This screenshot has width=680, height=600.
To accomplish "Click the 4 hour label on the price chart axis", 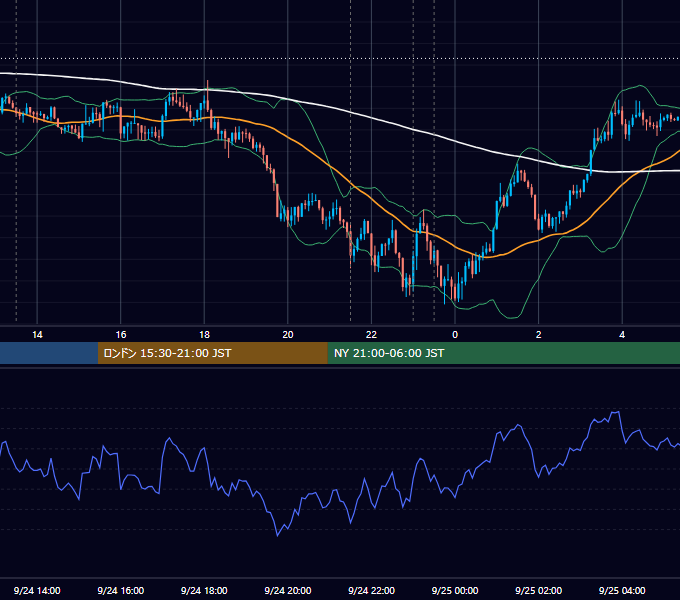I will 622,334.
